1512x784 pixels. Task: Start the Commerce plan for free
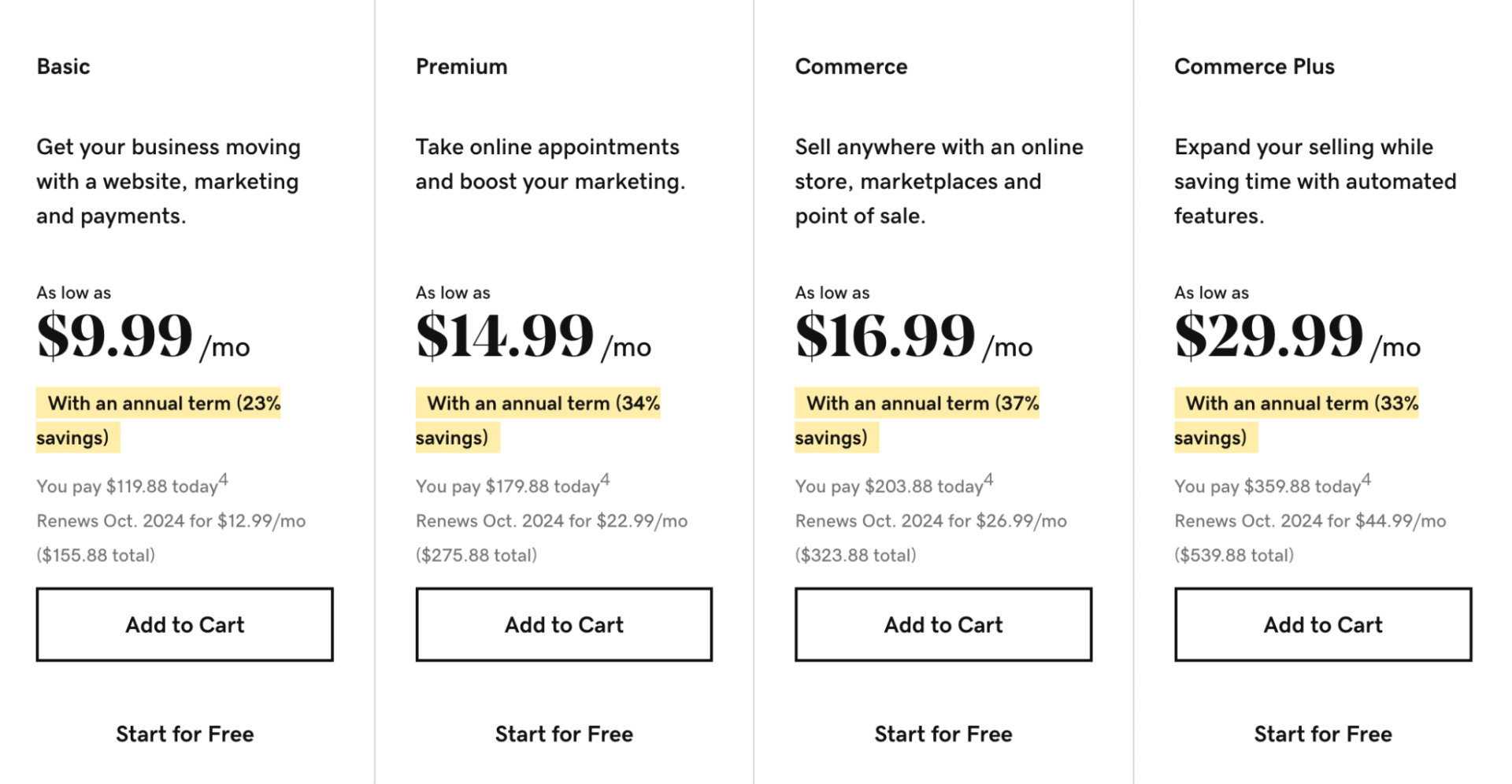point(943,734)
